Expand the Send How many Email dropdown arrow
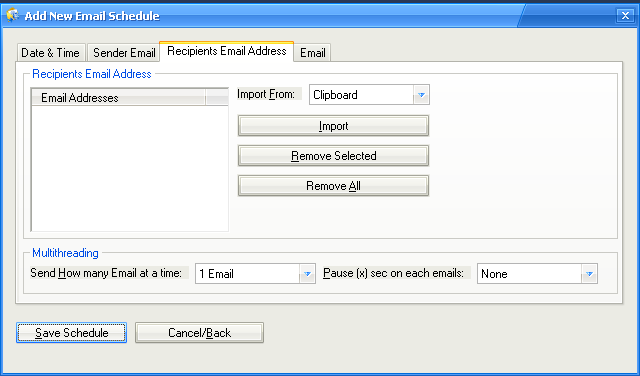This screenshot has width=640, height=376. coord(307,274)
